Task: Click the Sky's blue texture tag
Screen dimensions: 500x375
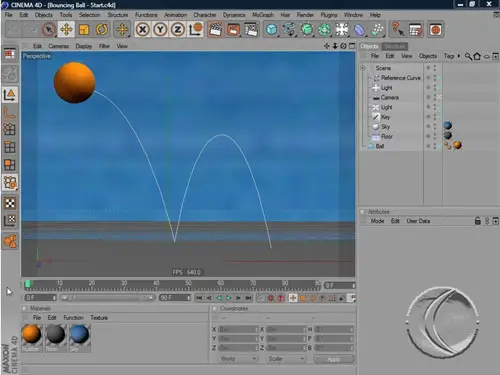Action: pos(448,126)
